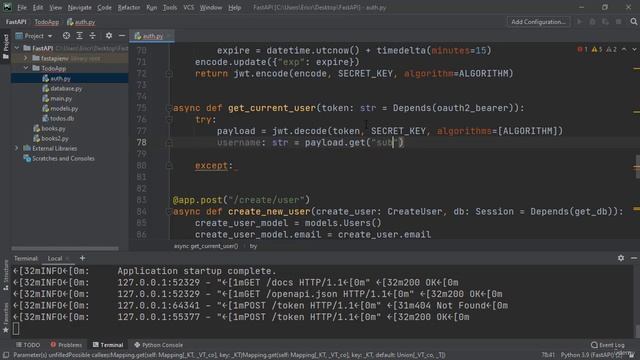Click the next highlighted error down arrow
The width and height of the screenshot is (640, 360).
(x=634, y=49)
